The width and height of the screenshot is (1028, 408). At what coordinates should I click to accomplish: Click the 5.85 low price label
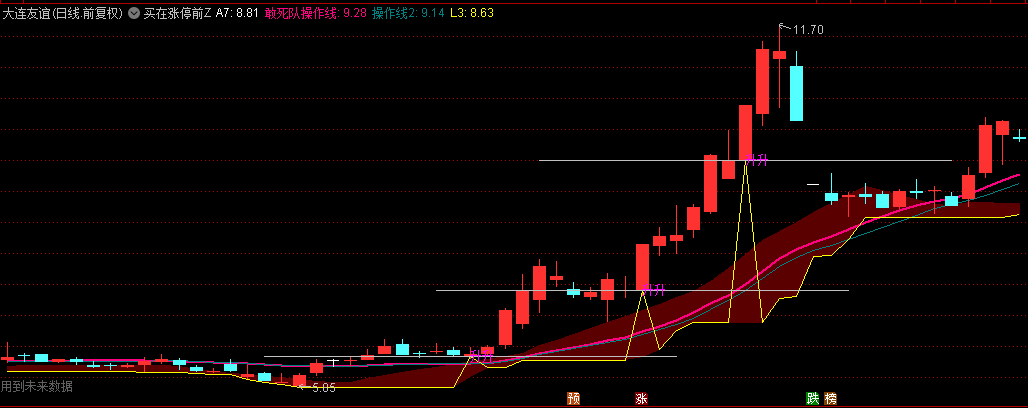coord(324,388)
